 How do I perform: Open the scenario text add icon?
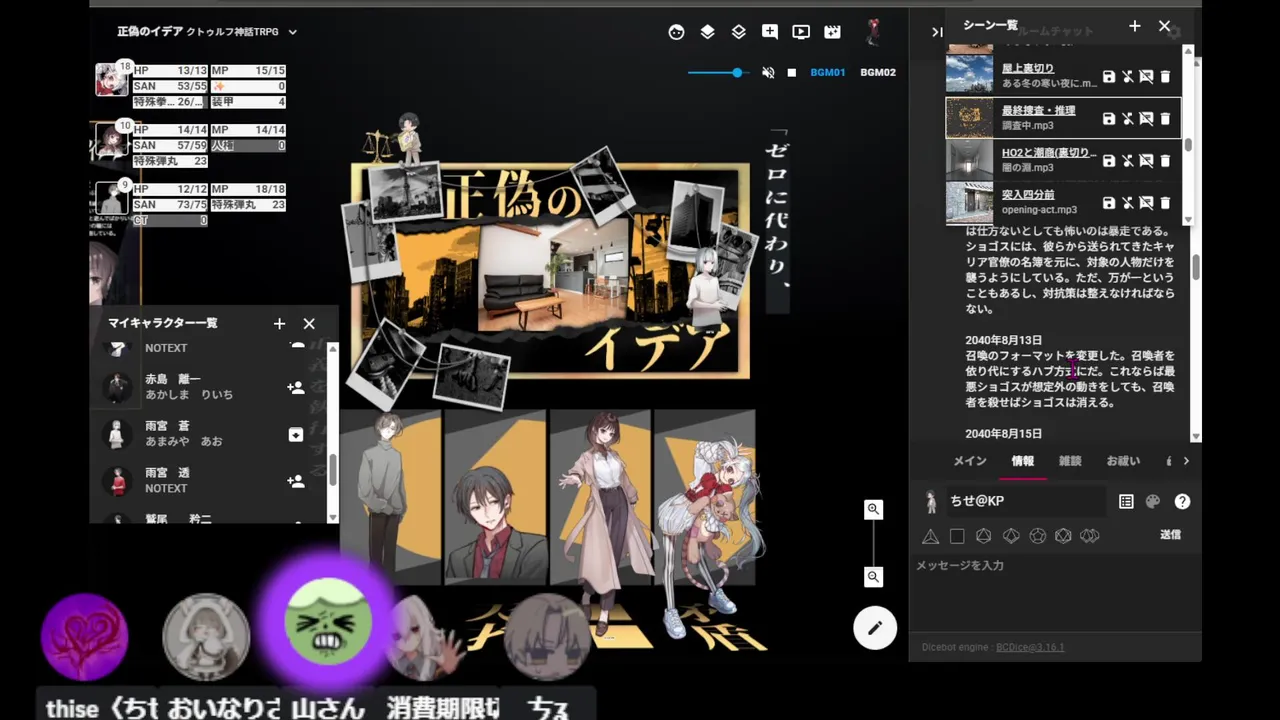pos(770,32)
